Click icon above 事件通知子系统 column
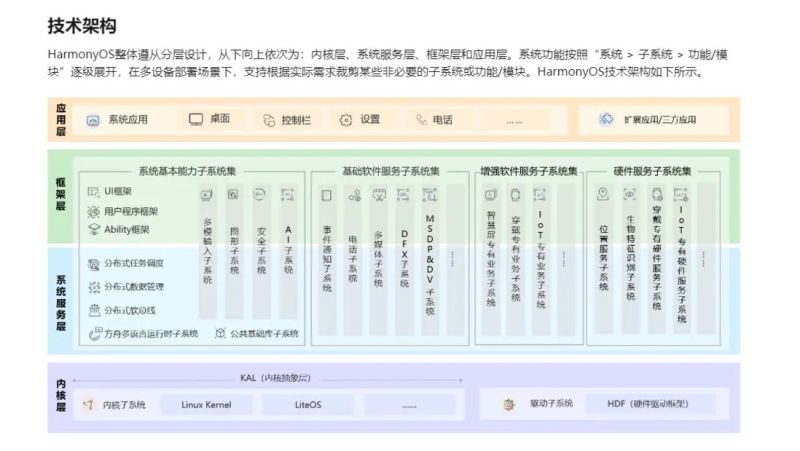This screenshot has height=451, width=800. click(x=327, y=195)
